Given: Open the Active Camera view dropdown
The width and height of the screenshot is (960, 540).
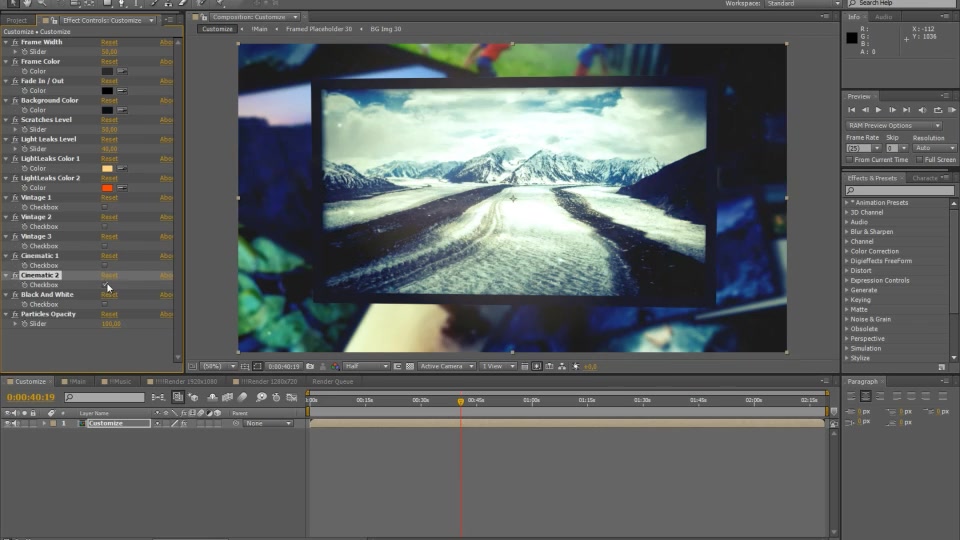Looking at the screenshot, I should click(446, 366).
